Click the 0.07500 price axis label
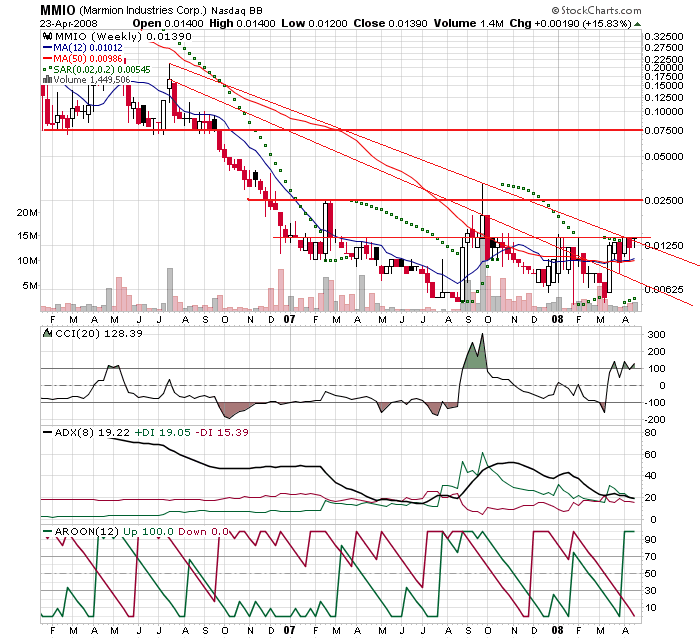The width and height of the screenshot is (700, 639). (663, 130)
